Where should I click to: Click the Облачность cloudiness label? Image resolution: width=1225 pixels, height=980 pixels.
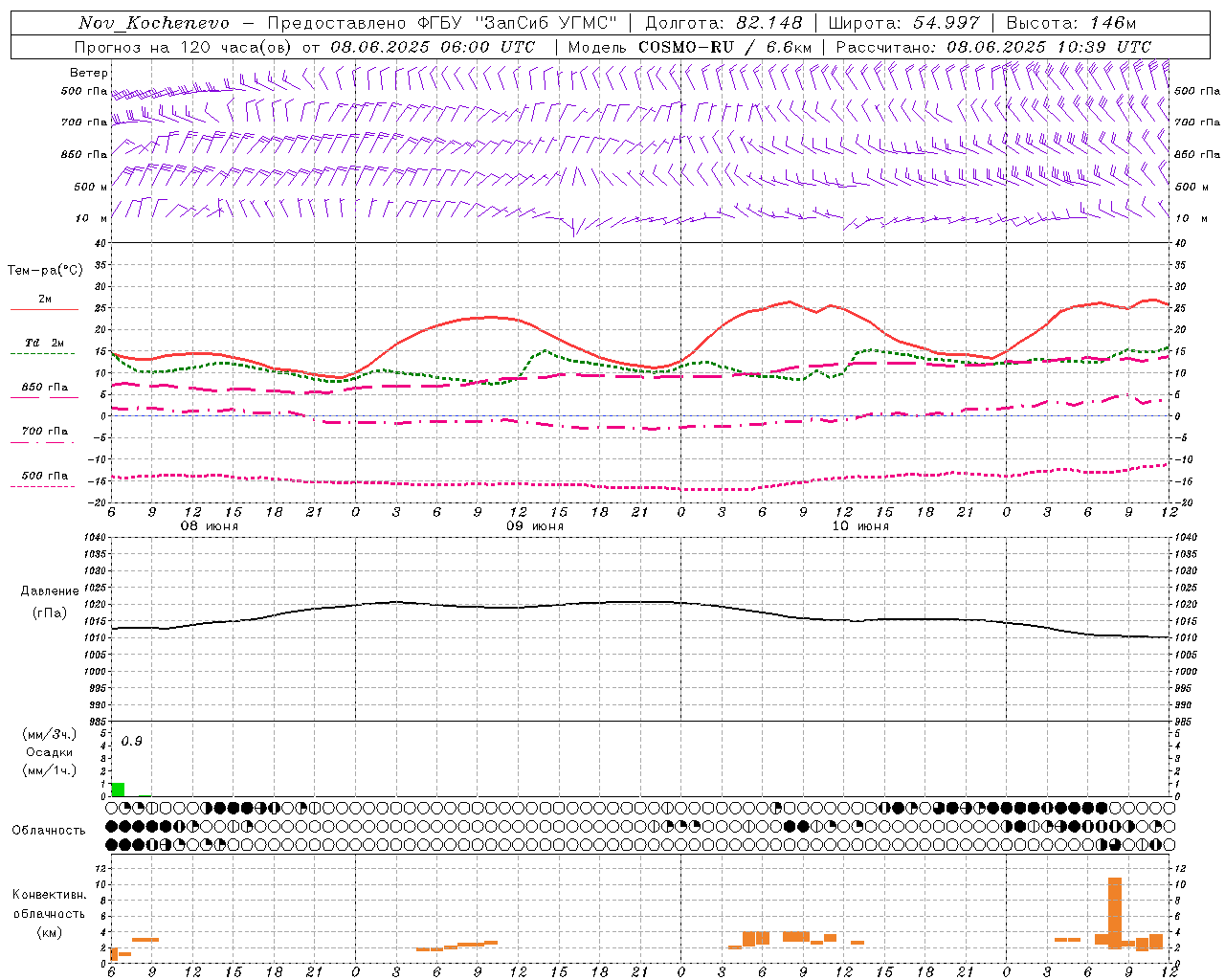(49, 831)
